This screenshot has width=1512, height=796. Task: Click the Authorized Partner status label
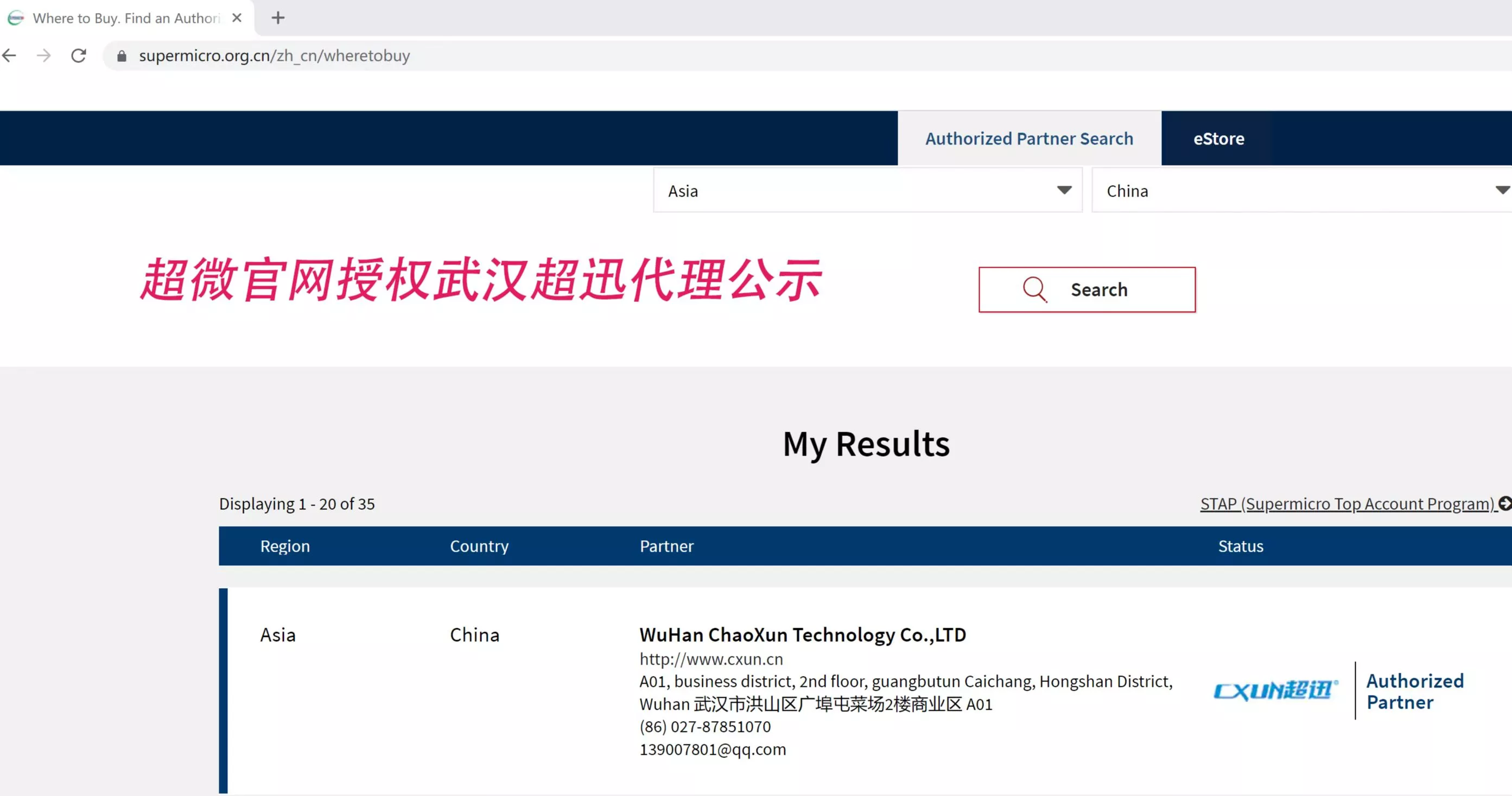click(1414, 691)
